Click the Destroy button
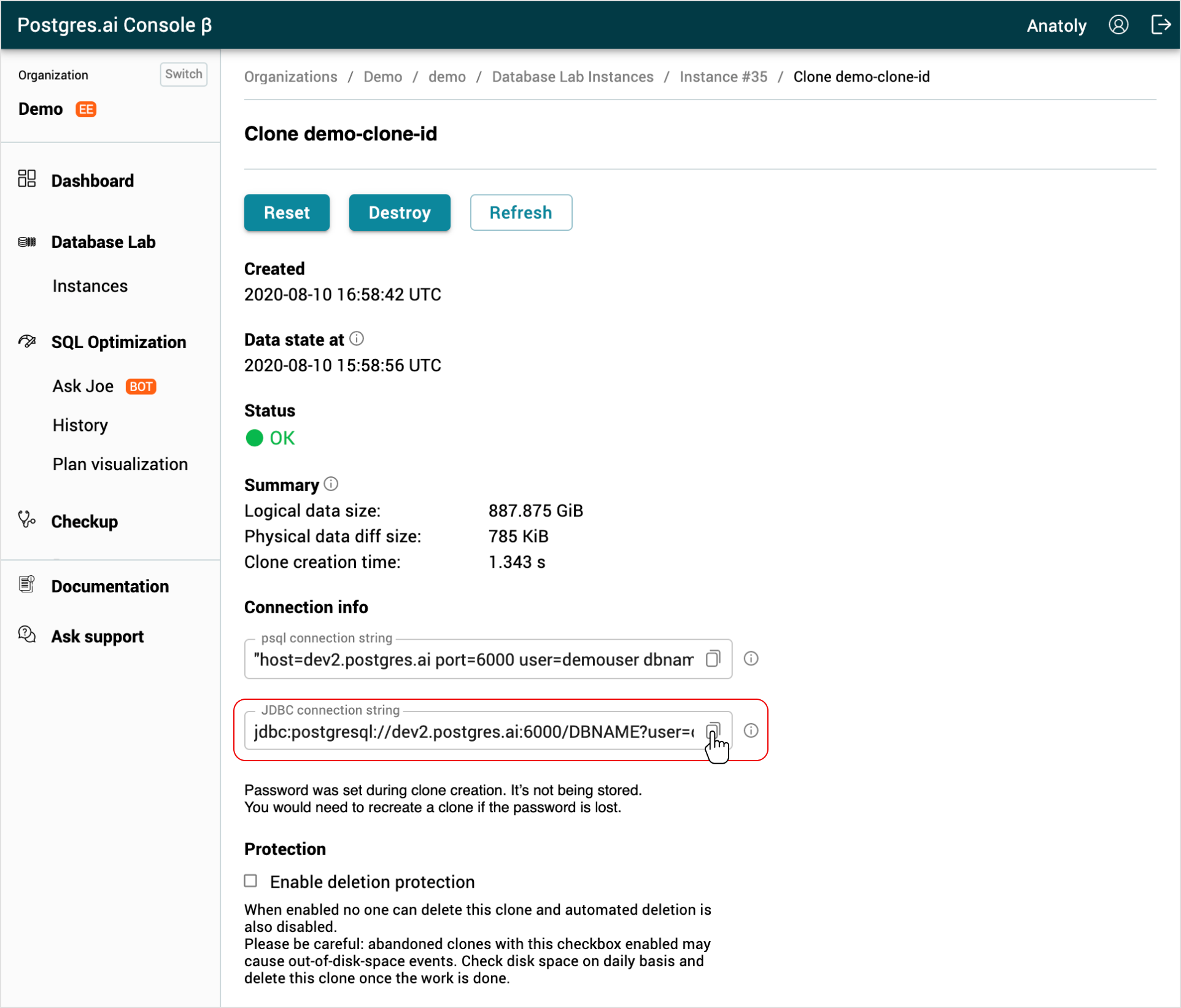This screenshot has width=1181, height=1008. coord(400,212)
